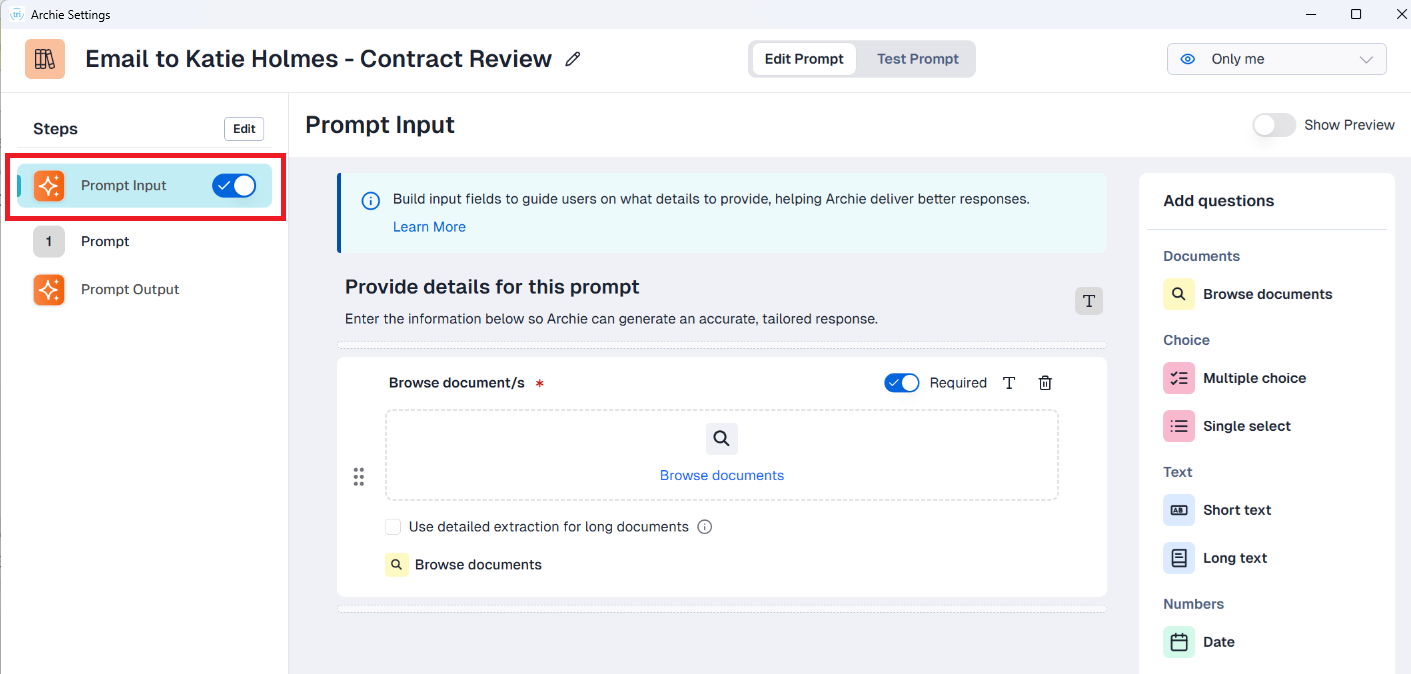Click the Edit button beside Steps
This screenshot has height=674, width=1411.
(x=244, y=128)
